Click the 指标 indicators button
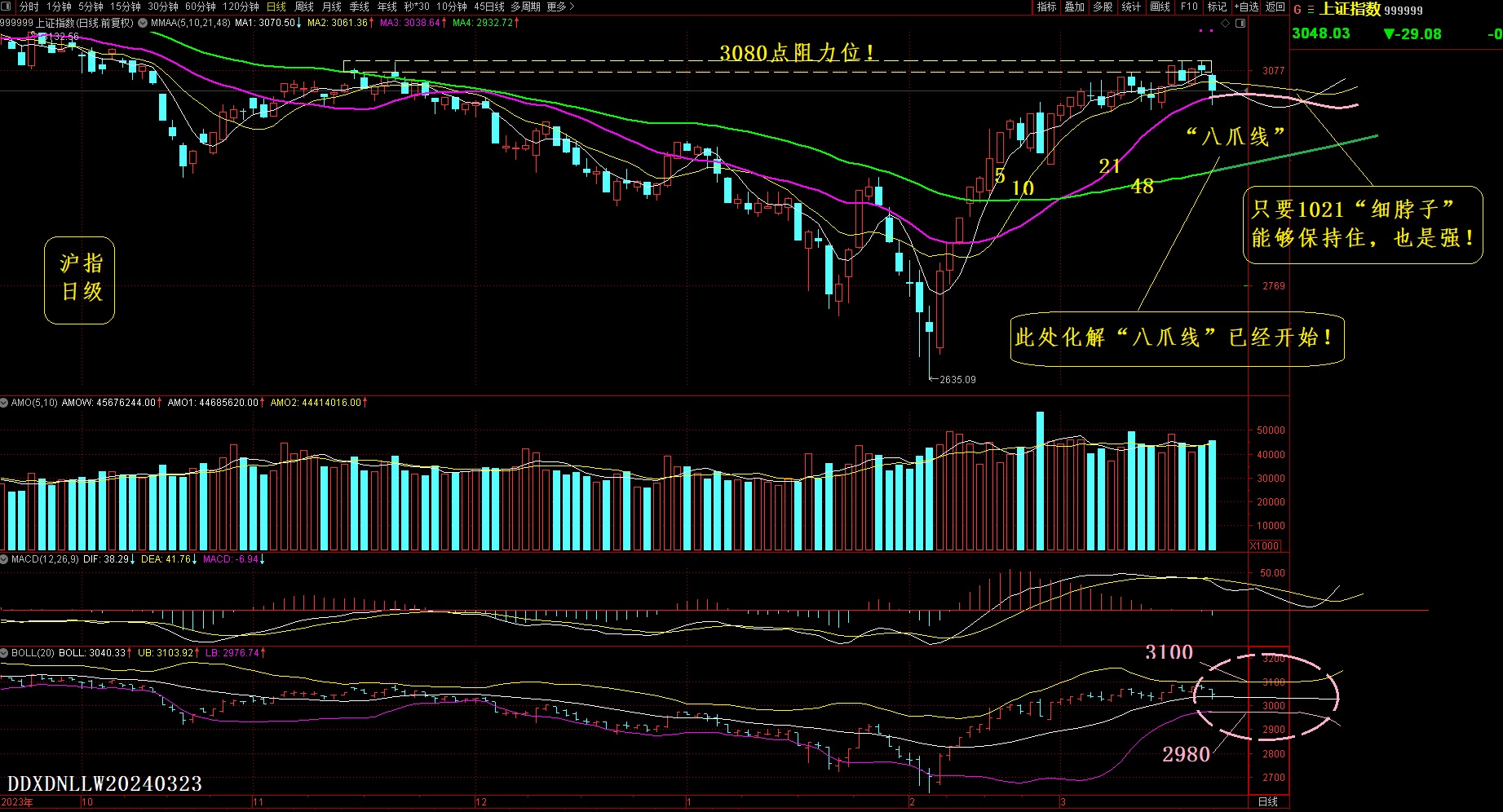 (1046, 7)
